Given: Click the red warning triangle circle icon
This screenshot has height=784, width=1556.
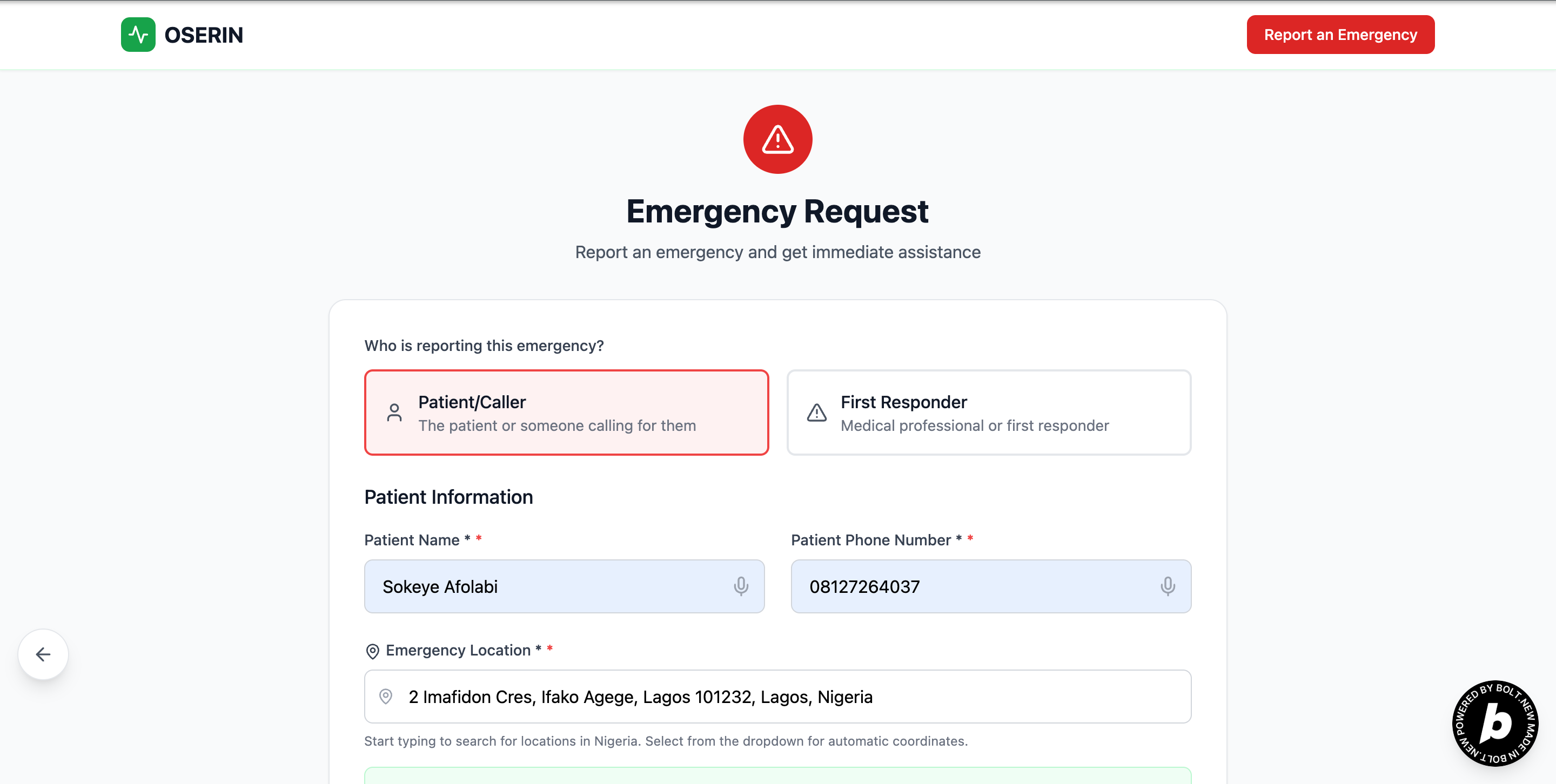Looking at the screenshot, I should tap(777, 139).
